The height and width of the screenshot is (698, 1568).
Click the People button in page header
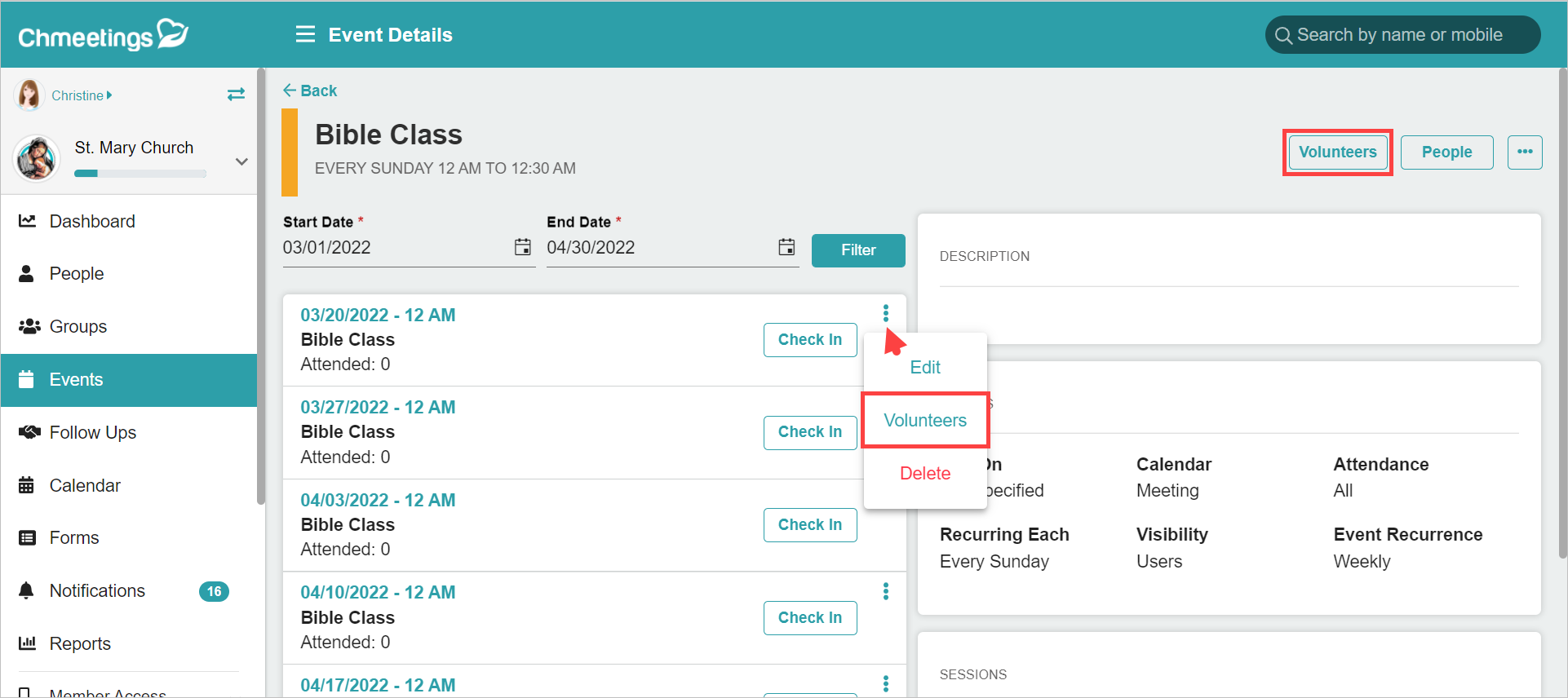[1447, 152]
